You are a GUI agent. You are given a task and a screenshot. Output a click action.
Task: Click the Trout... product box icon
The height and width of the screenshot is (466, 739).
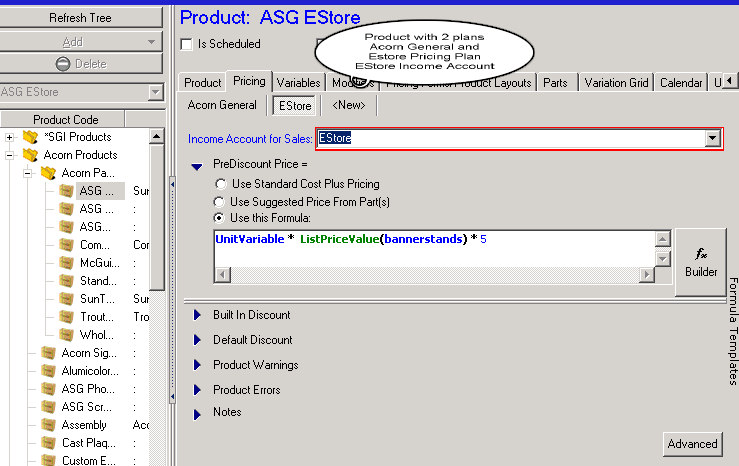[x=66, y=317]
